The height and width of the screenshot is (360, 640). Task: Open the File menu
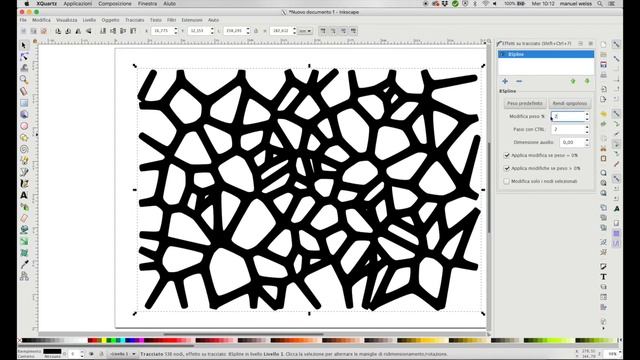pyautogui.click(x=23, y=20)
